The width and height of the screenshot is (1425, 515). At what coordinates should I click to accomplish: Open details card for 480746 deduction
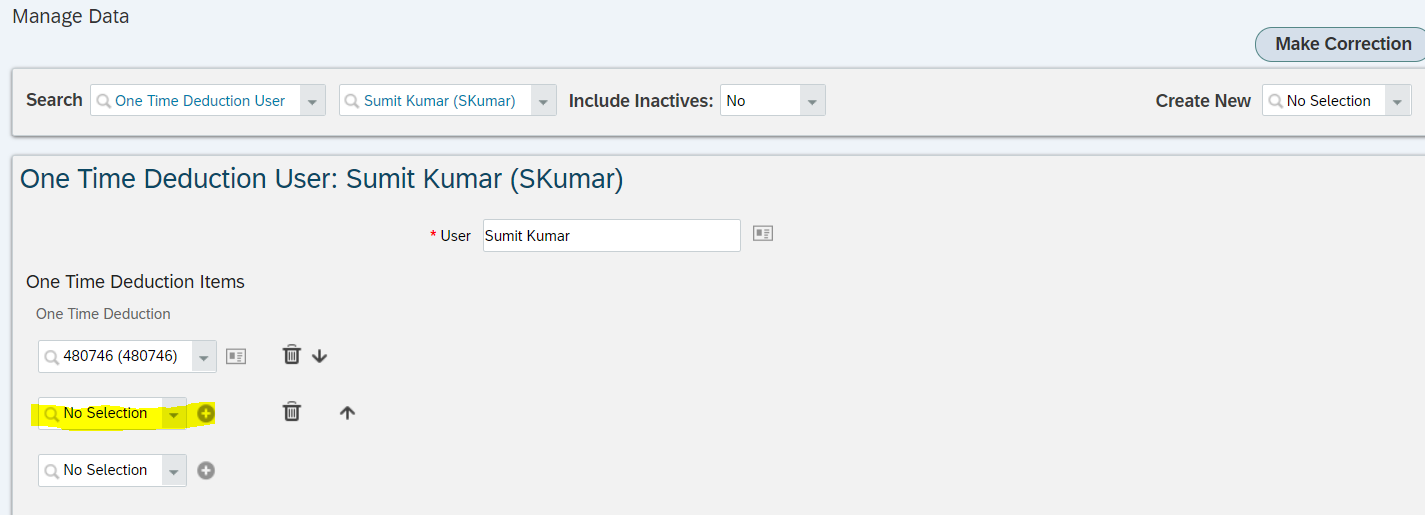coord(236,356)
